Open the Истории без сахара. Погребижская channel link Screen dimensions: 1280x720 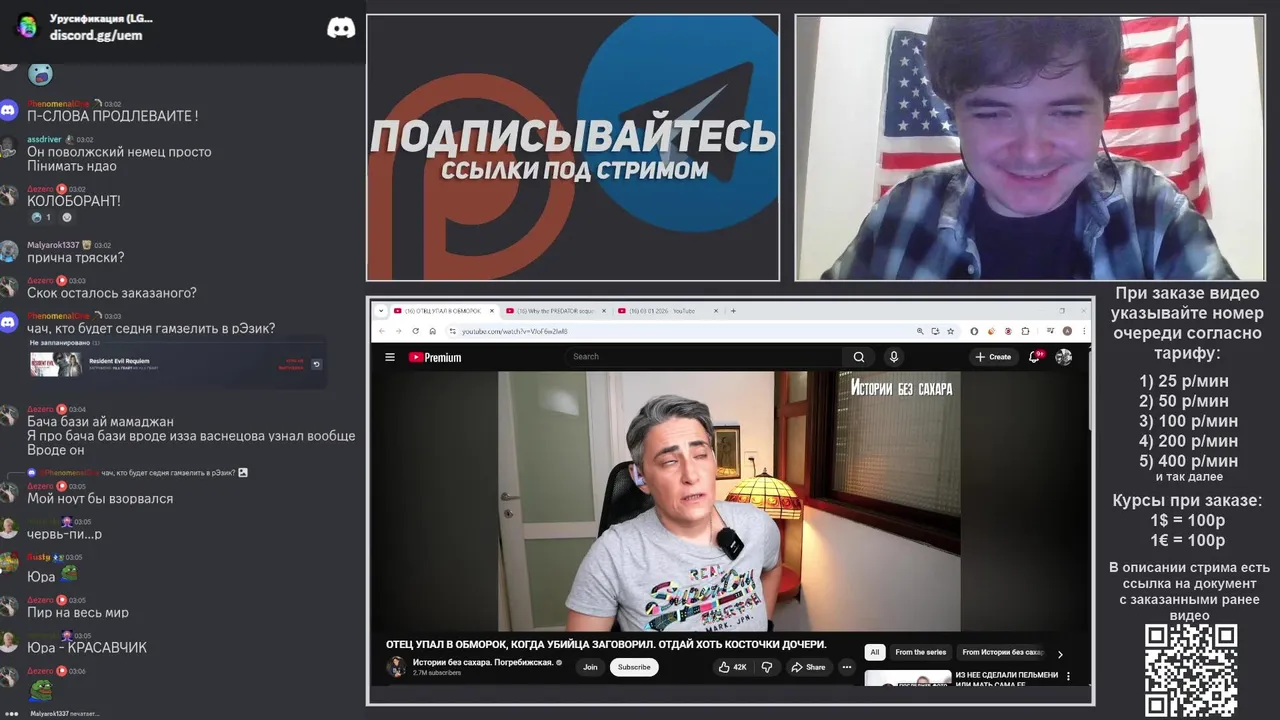click(483, 662)
